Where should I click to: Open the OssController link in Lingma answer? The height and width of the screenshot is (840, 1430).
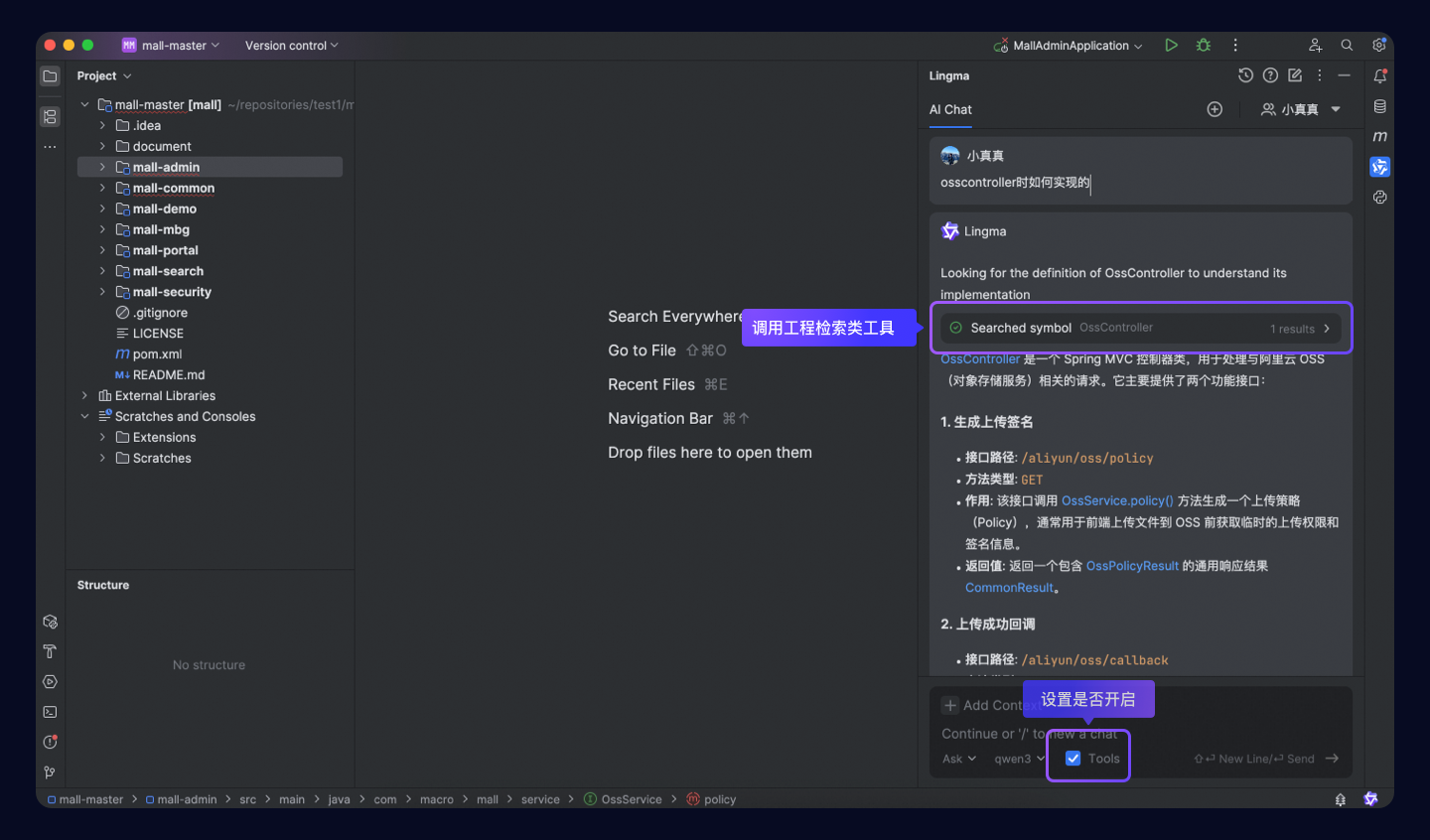[x=980, y=359]
